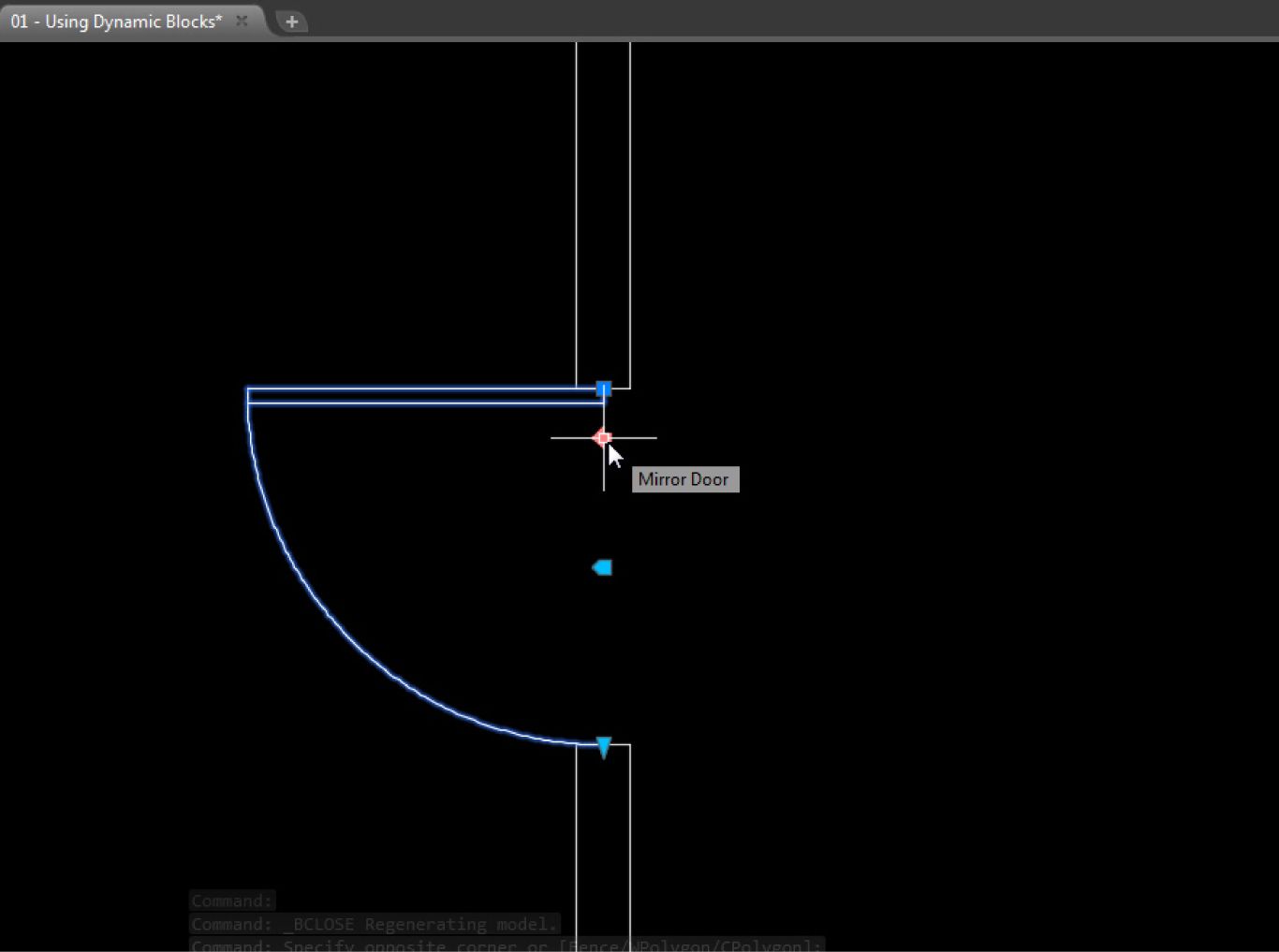Click the left end of the door panel
Image resolution: width=1279 pixels, height=952 pixels.
pos(248,396)
